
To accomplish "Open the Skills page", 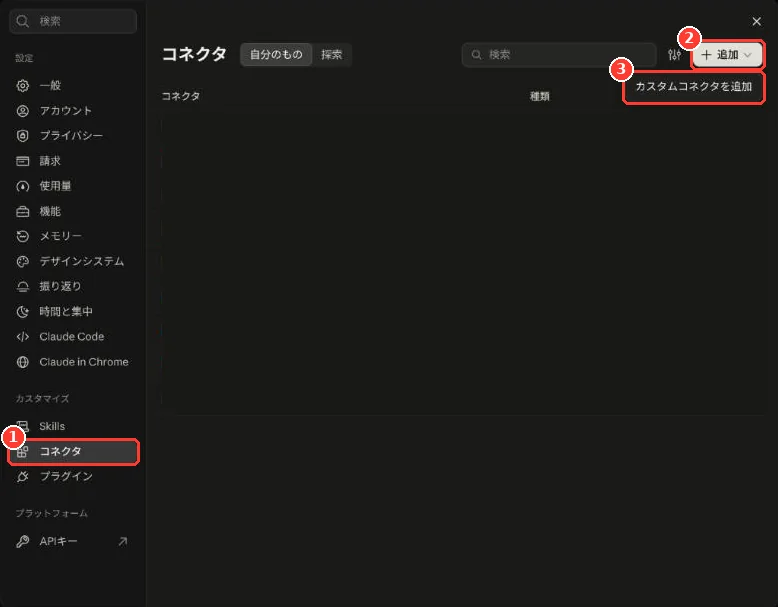I will pyautogui.click(x=73, y=426).
